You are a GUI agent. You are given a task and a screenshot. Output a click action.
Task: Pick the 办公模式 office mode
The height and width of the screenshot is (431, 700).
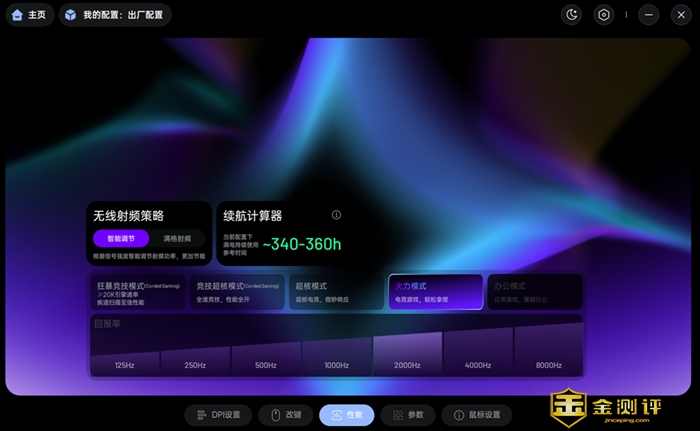pos(534,292)
